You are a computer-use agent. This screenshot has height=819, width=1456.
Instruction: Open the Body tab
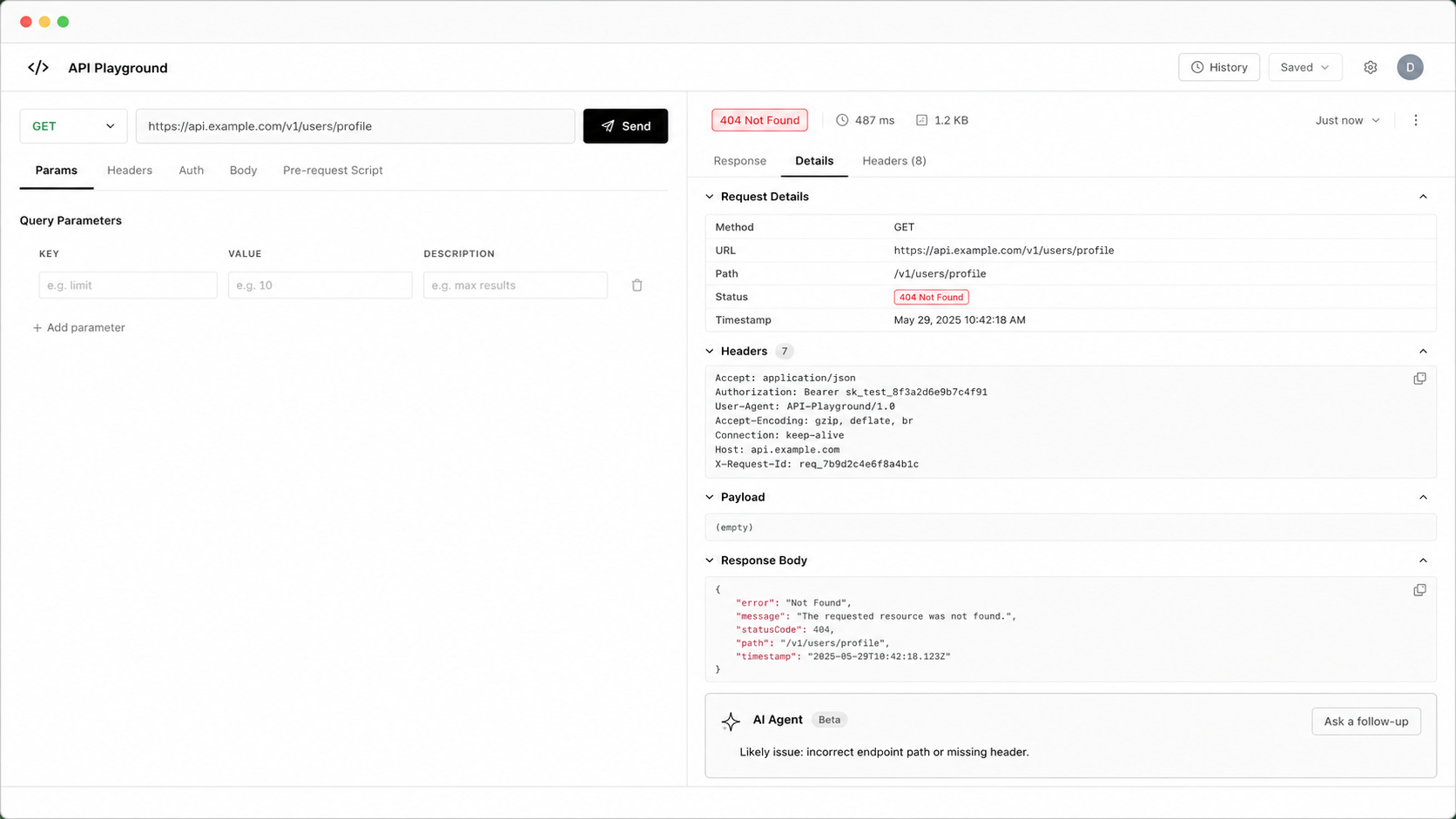pyautogui.click(x=243, y=171)
